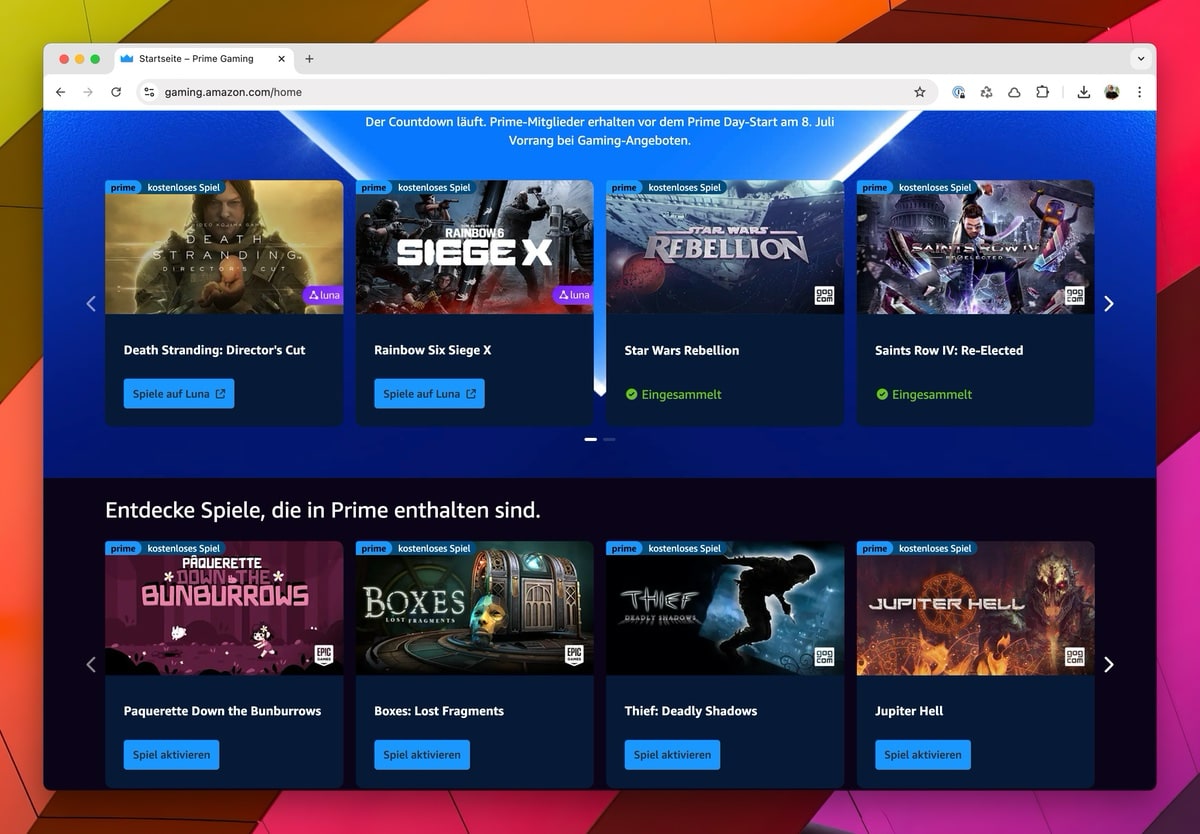The image size is (1200, 834).
Task: Open the Chrome profile avatar
Action: pos(1112,92)
